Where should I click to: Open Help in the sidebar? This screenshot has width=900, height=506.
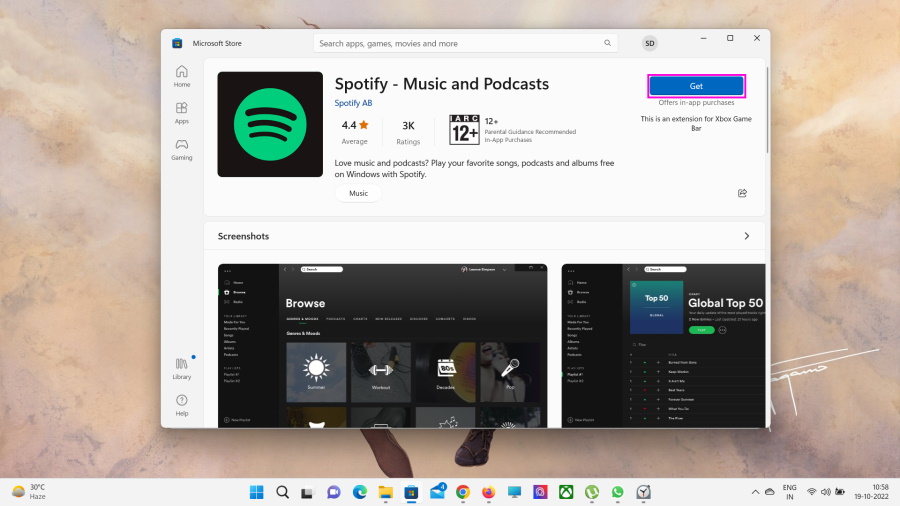[x=182, y=405]
